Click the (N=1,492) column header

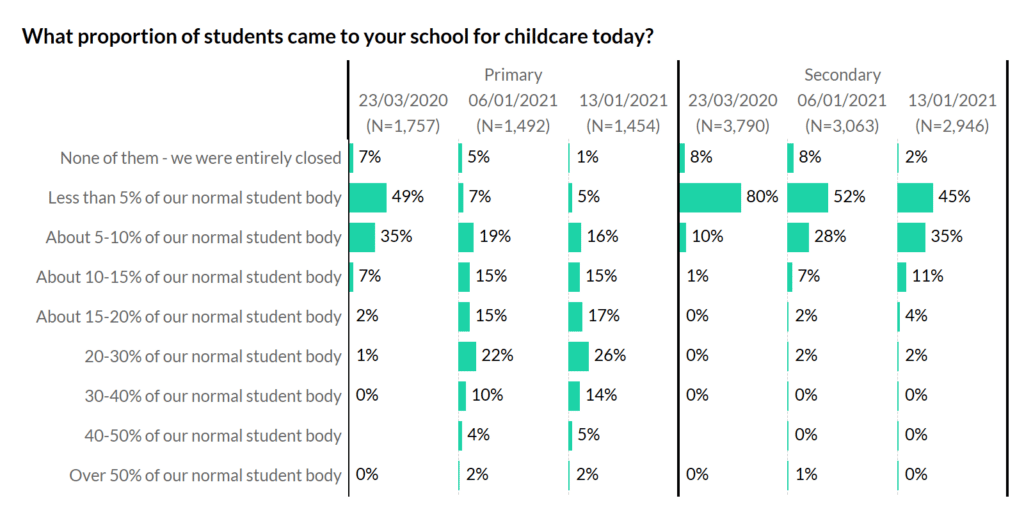pyautogui.click(x=513, y=126)
